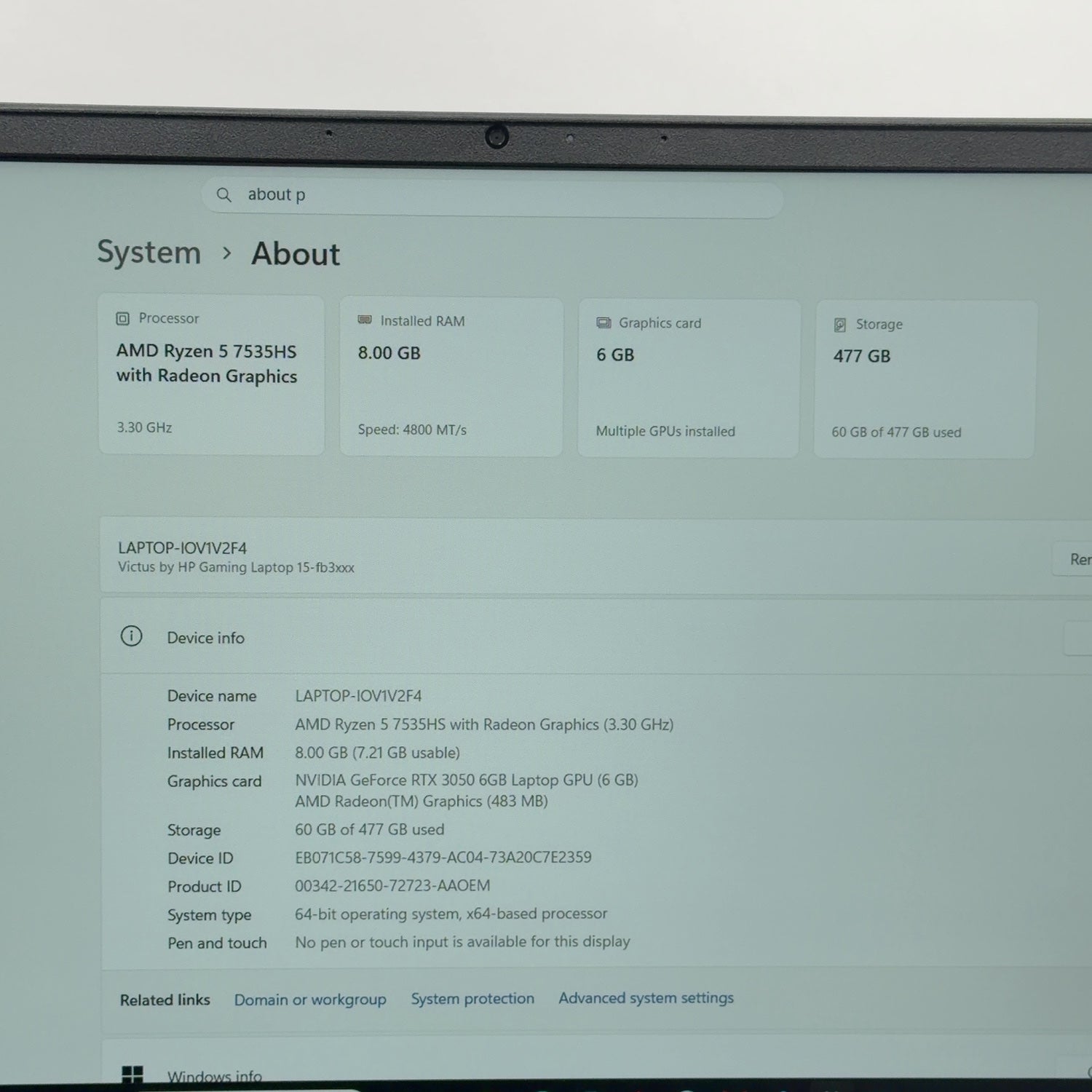Select the Device name value in the Device info list
The width and height of the screenshot is (1092, 1092).
[358, 696]
